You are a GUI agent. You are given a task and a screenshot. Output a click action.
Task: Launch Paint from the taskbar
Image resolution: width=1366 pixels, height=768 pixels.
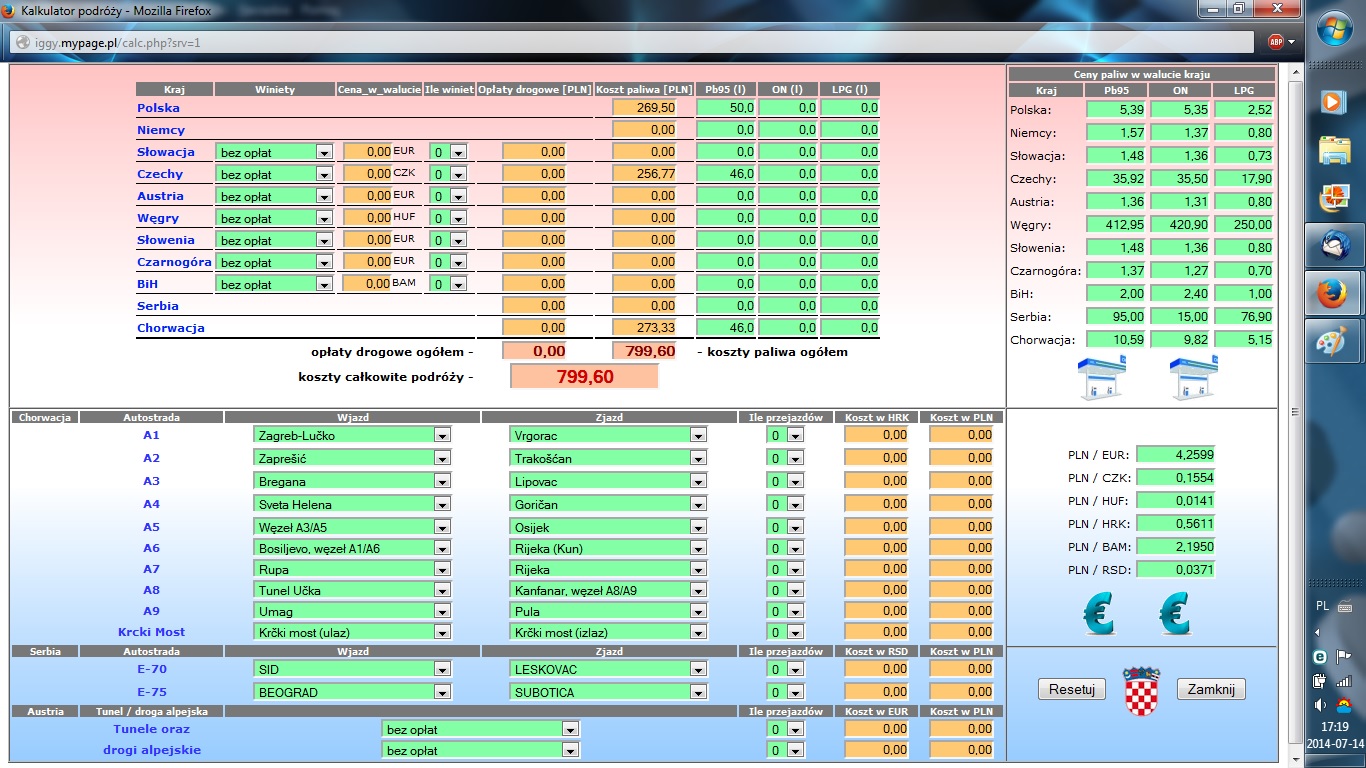(1334, 342)
